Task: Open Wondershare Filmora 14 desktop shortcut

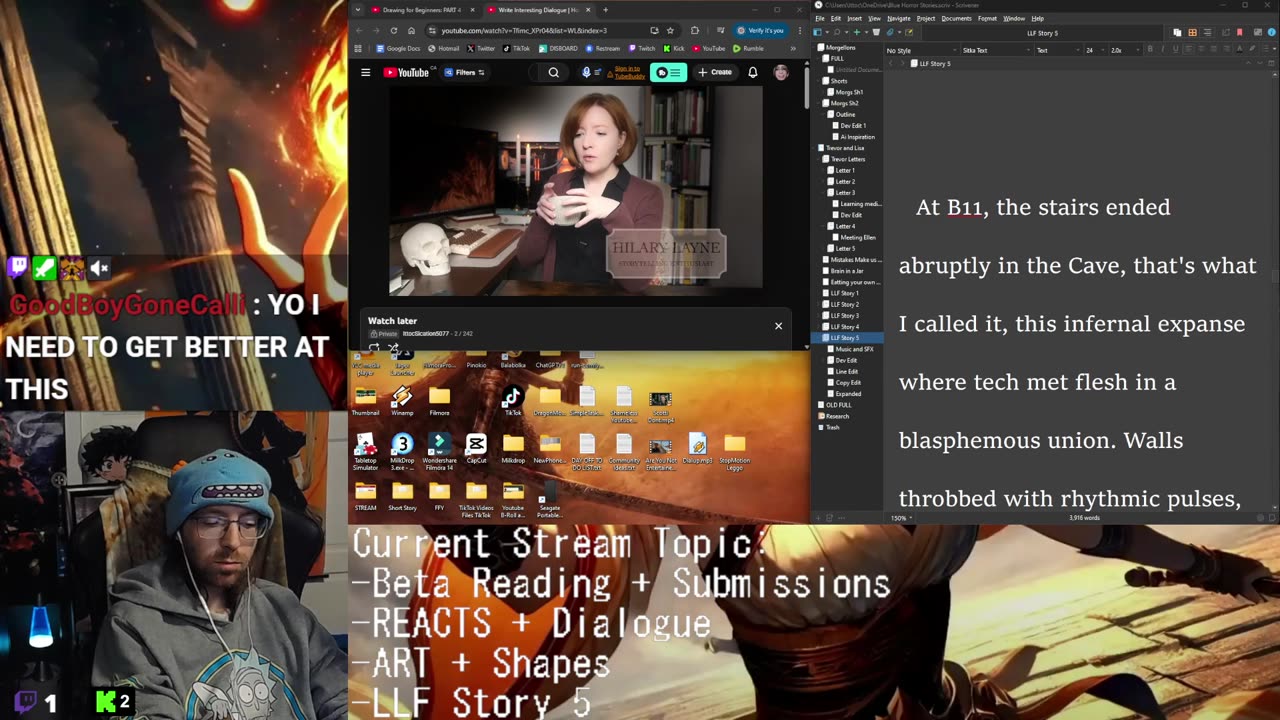Action: [x=439, y=453]
